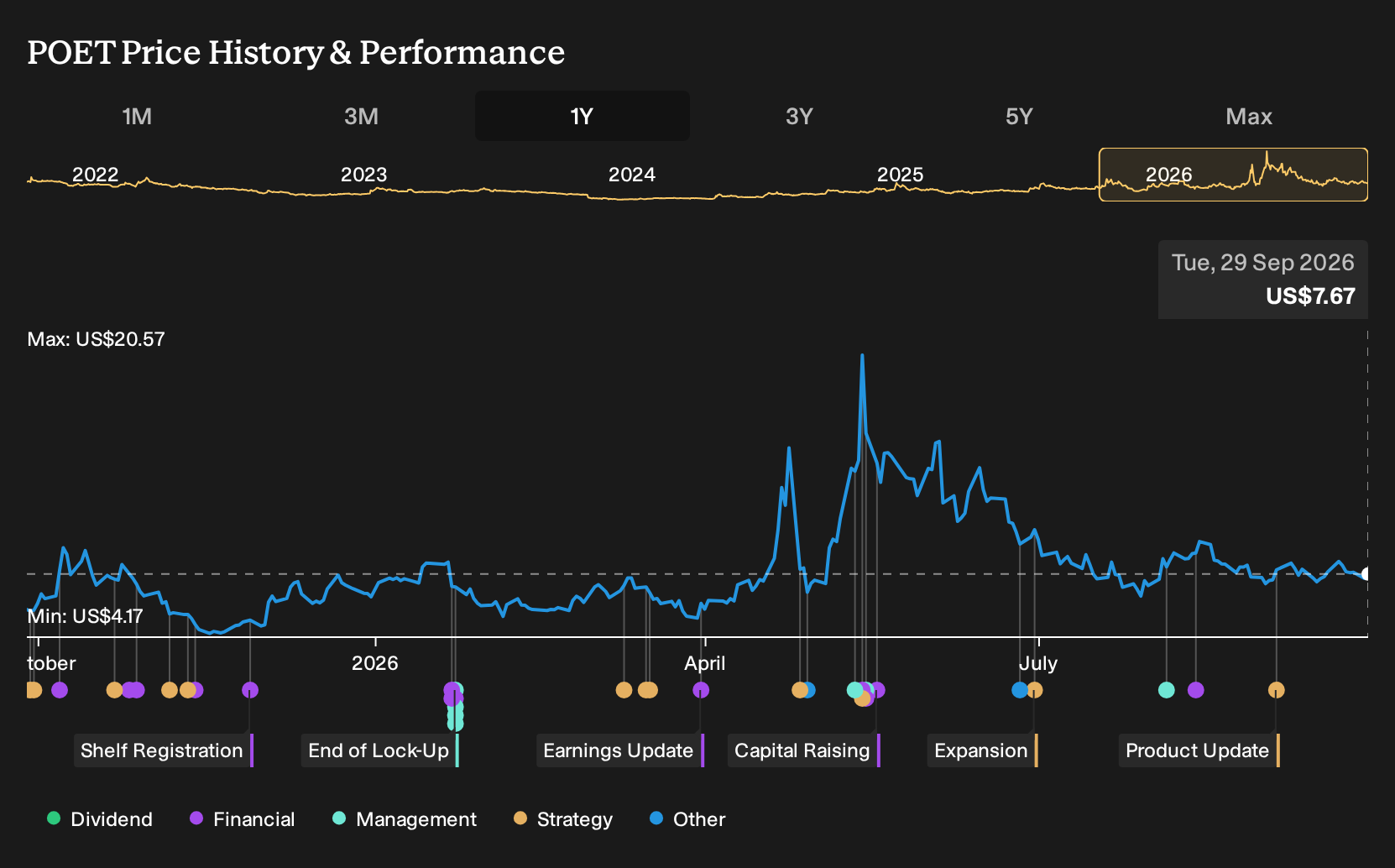Switch to 3Y price history
Image resolution: width=1395 pixels, height=868 pixels.
[x=799, y=116]
